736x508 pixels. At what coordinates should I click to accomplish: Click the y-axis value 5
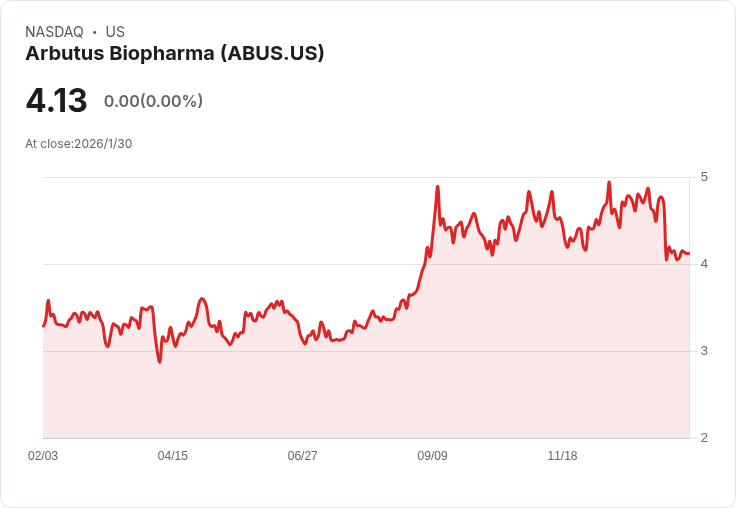[x=704, y=177]
